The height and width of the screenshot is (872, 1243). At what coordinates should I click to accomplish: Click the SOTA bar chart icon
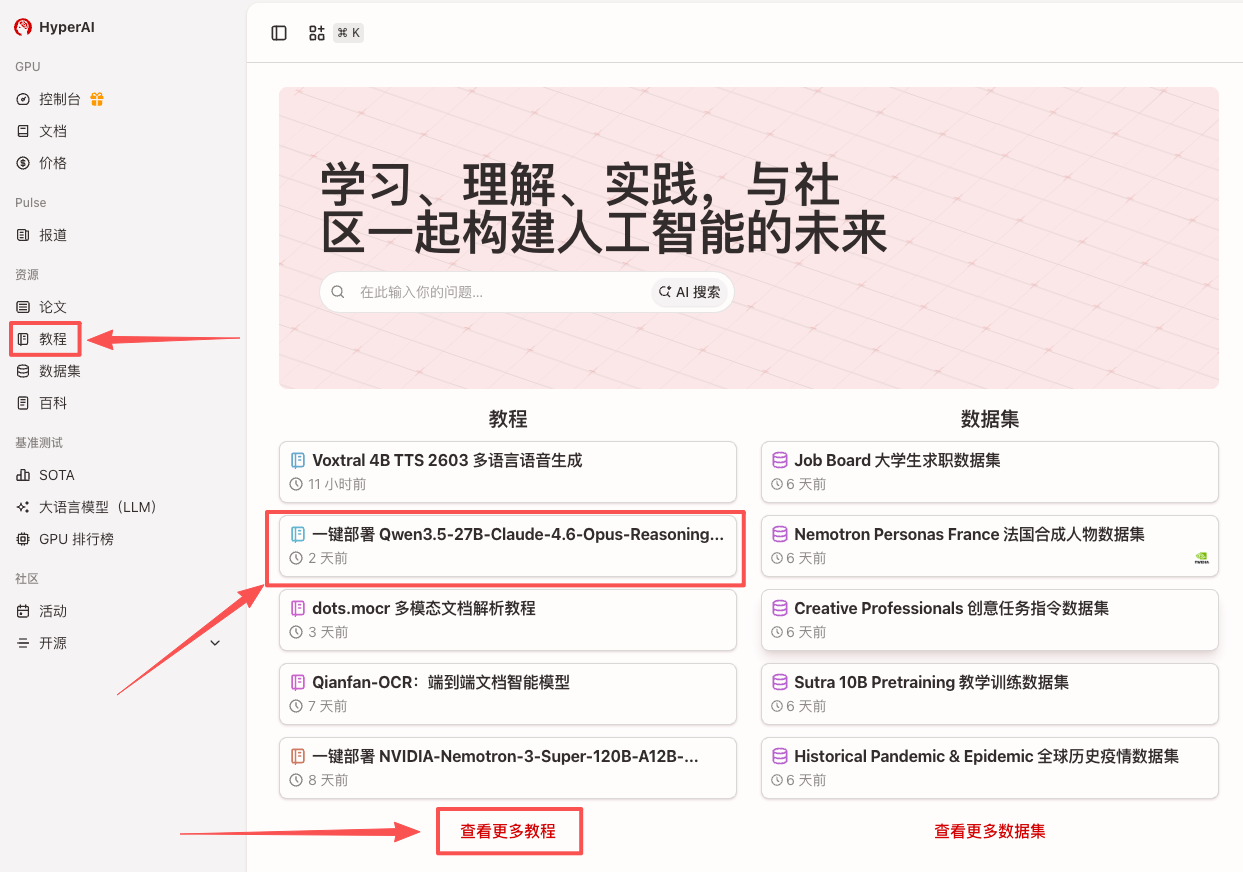tap(23, 475)
